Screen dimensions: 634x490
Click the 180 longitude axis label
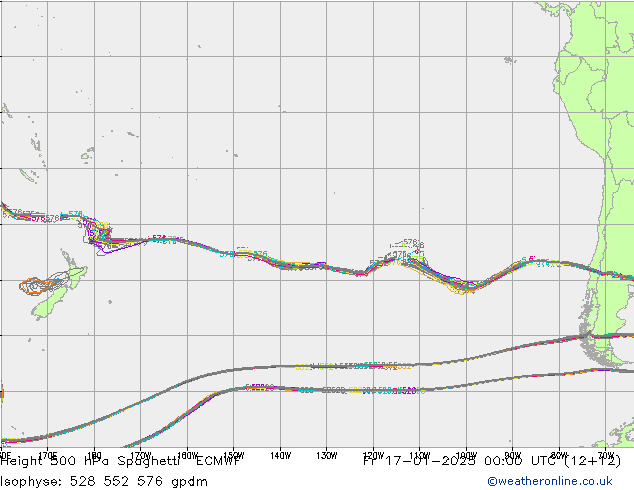(x=94, y=456)
